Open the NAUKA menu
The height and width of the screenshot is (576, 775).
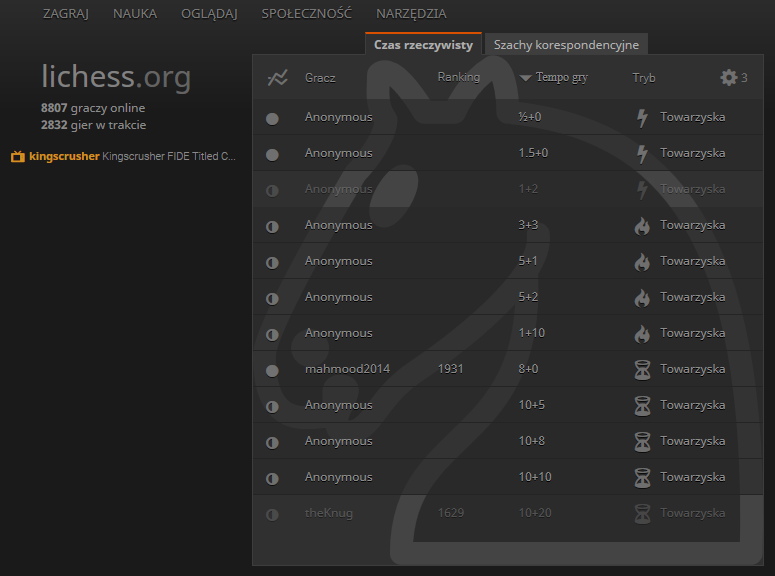tap(135, 14)
